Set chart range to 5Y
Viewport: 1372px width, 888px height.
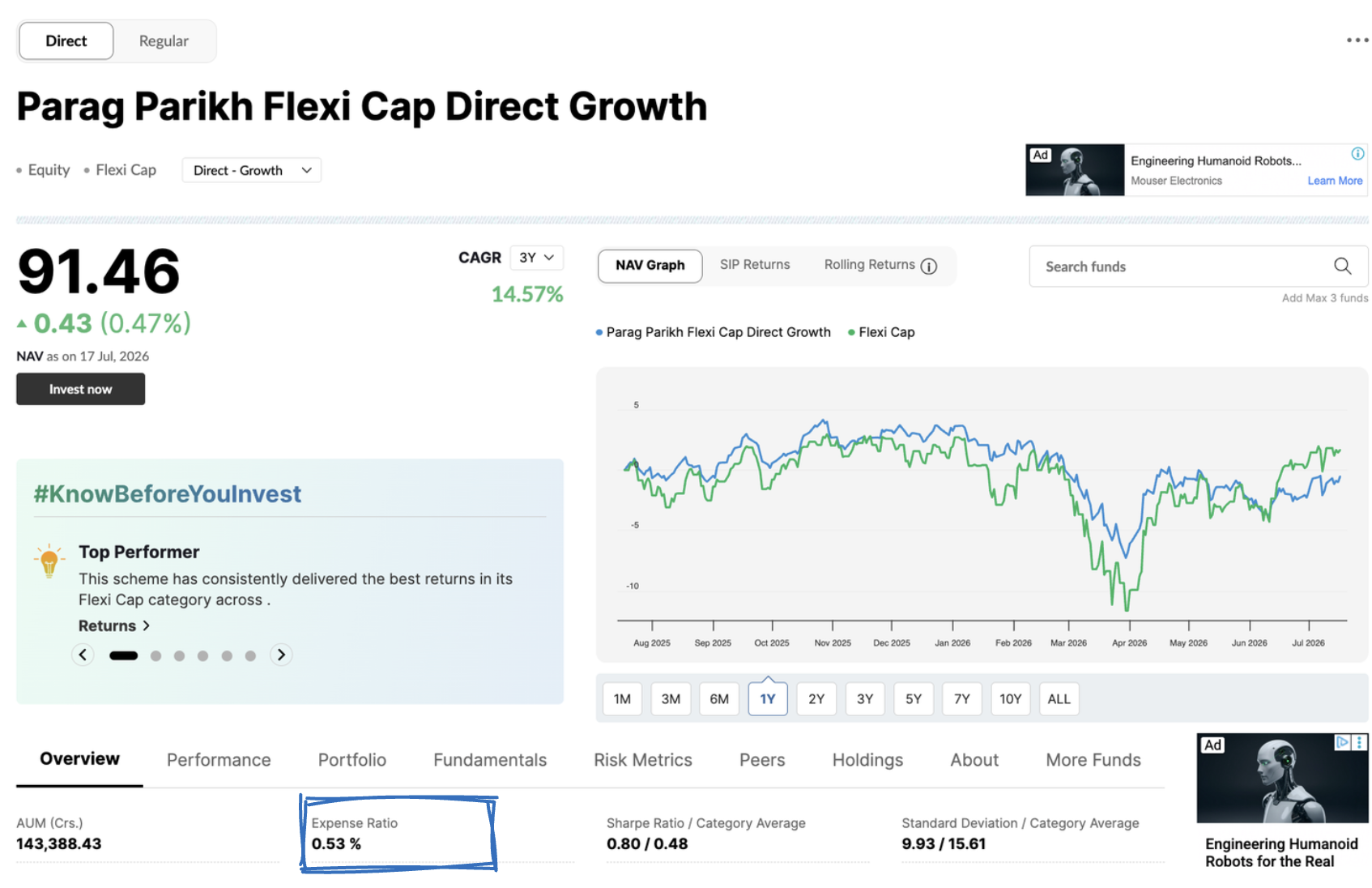(914, 699)
